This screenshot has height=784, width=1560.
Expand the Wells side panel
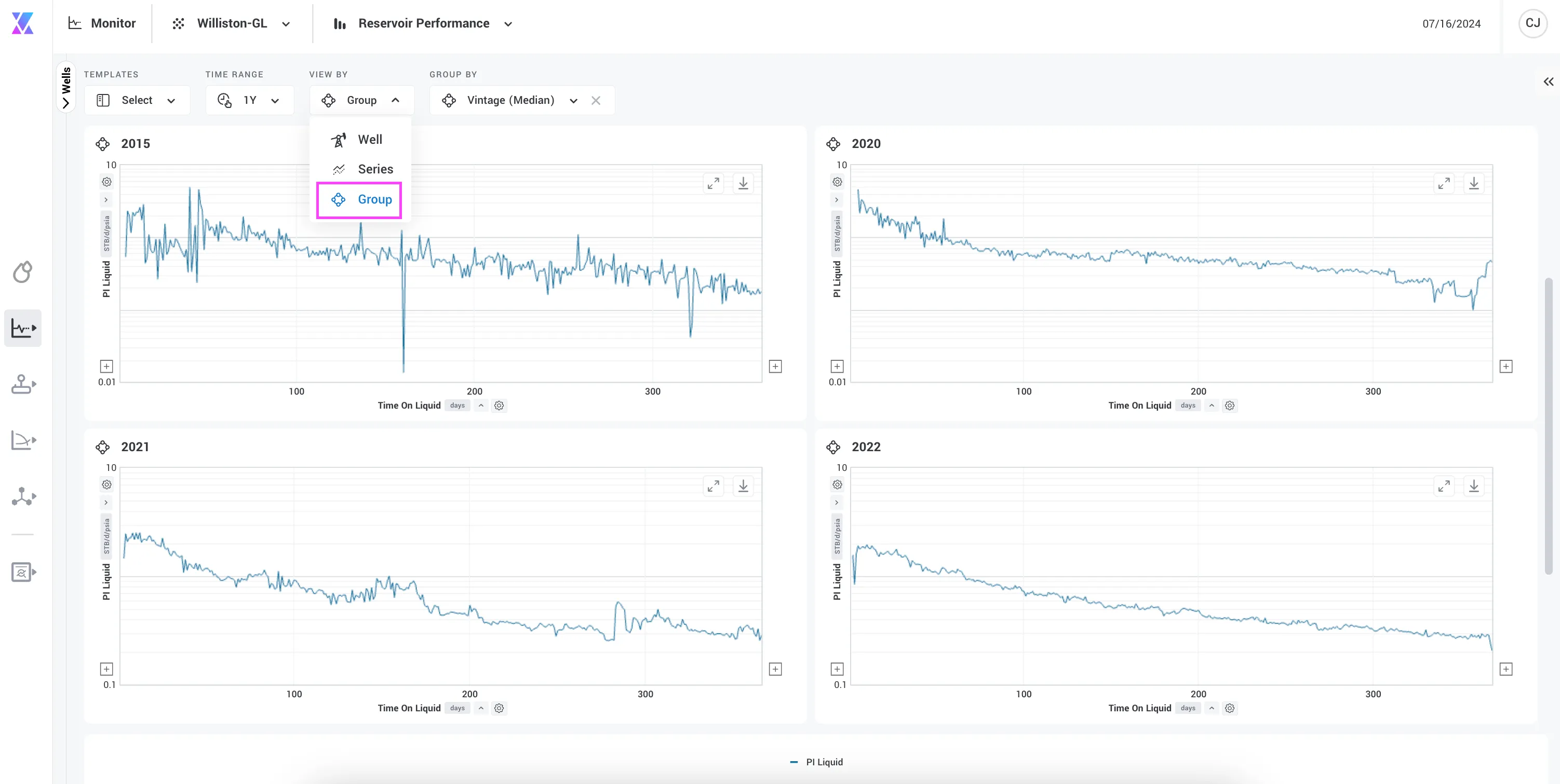[66, 87]
